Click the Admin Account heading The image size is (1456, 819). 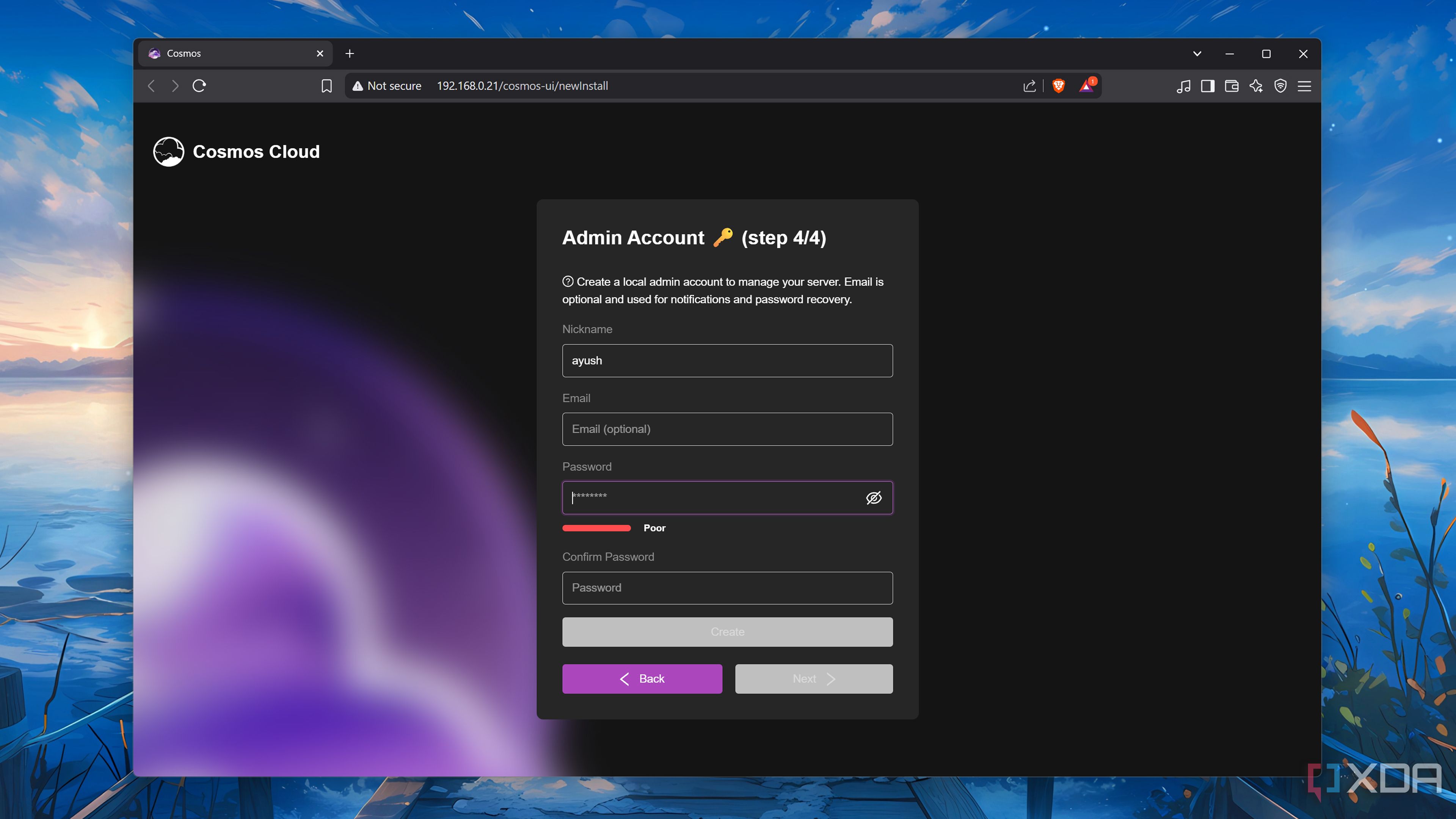tap(694, 237)
